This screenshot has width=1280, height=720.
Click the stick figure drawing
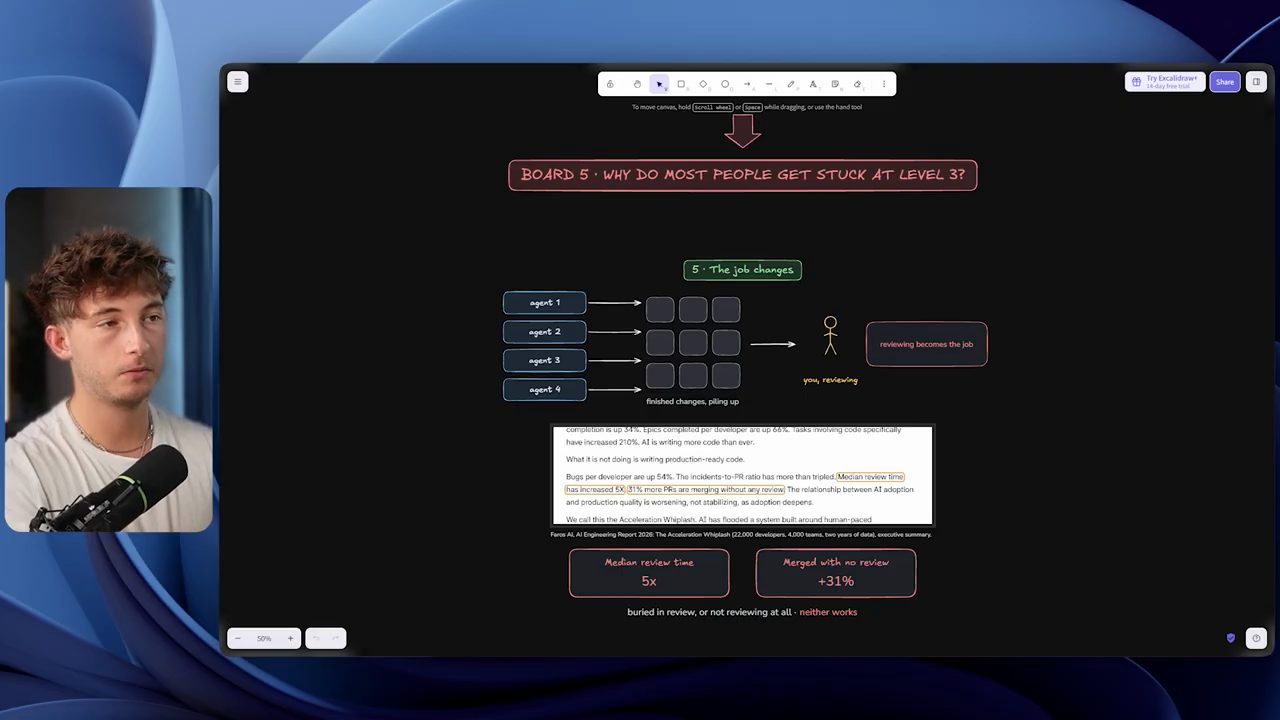[x=830, y=336]
